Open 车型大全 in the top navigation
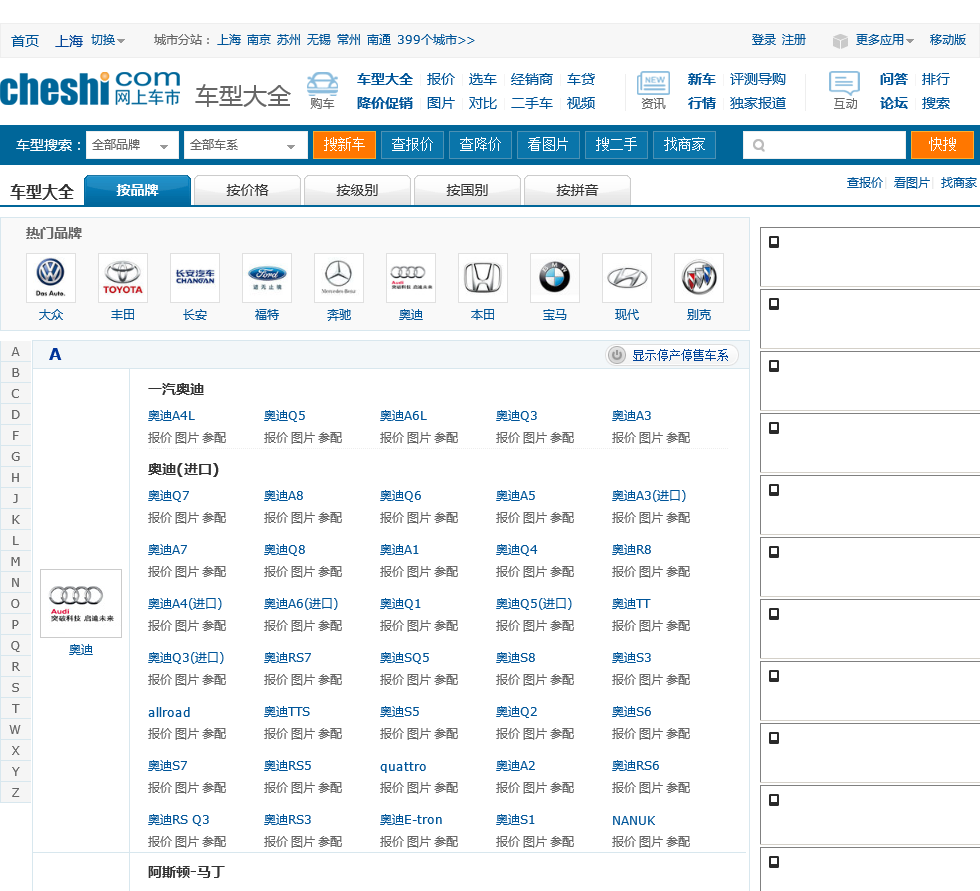980x891 pixels. 385,79
